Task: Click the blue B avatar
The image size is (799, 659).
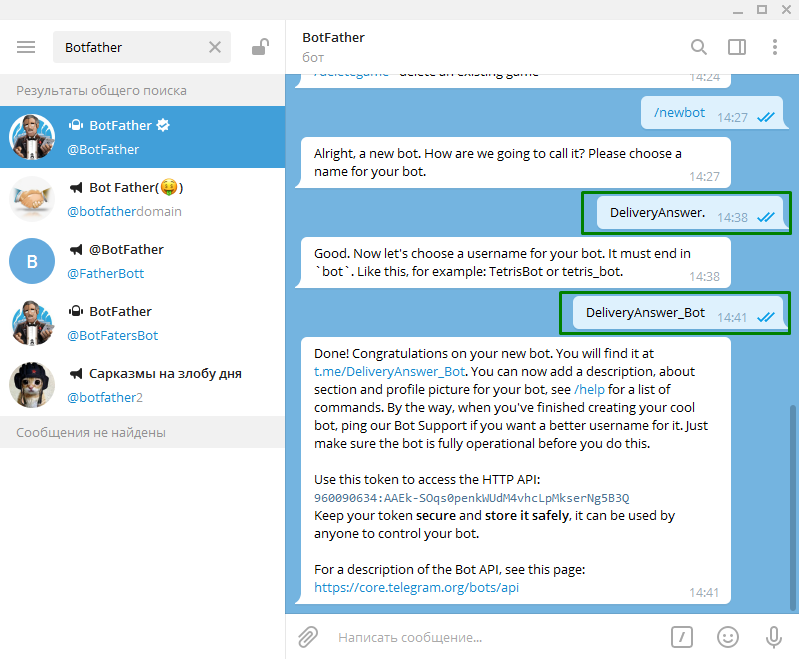Action: point(32,261)
